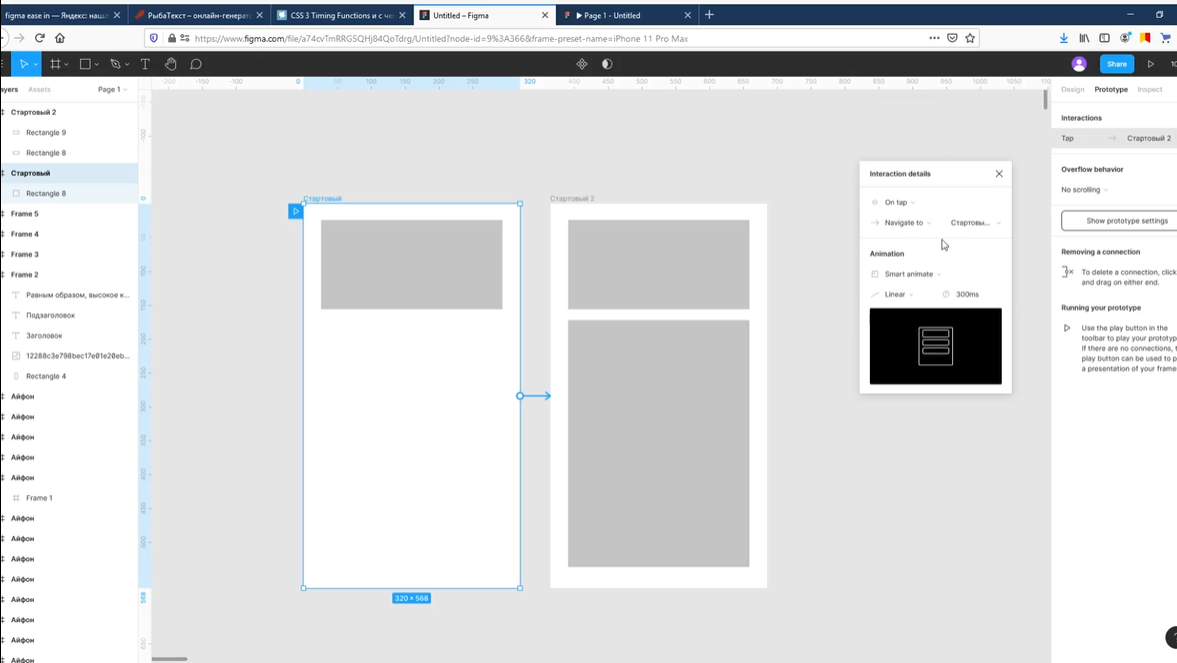Open the On tap trigger dropdown
Image resolution: width=1177 pixels, height=663 pixels.
tap(899, 202)
